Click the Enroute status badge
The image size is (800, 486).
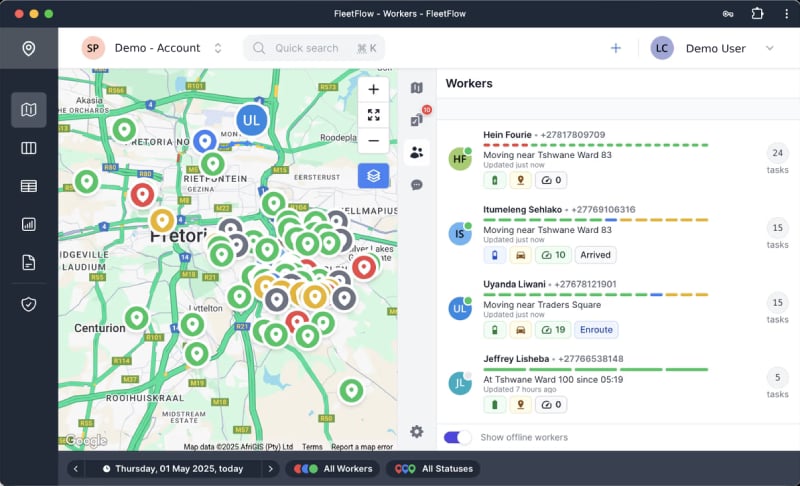[596, 330]
